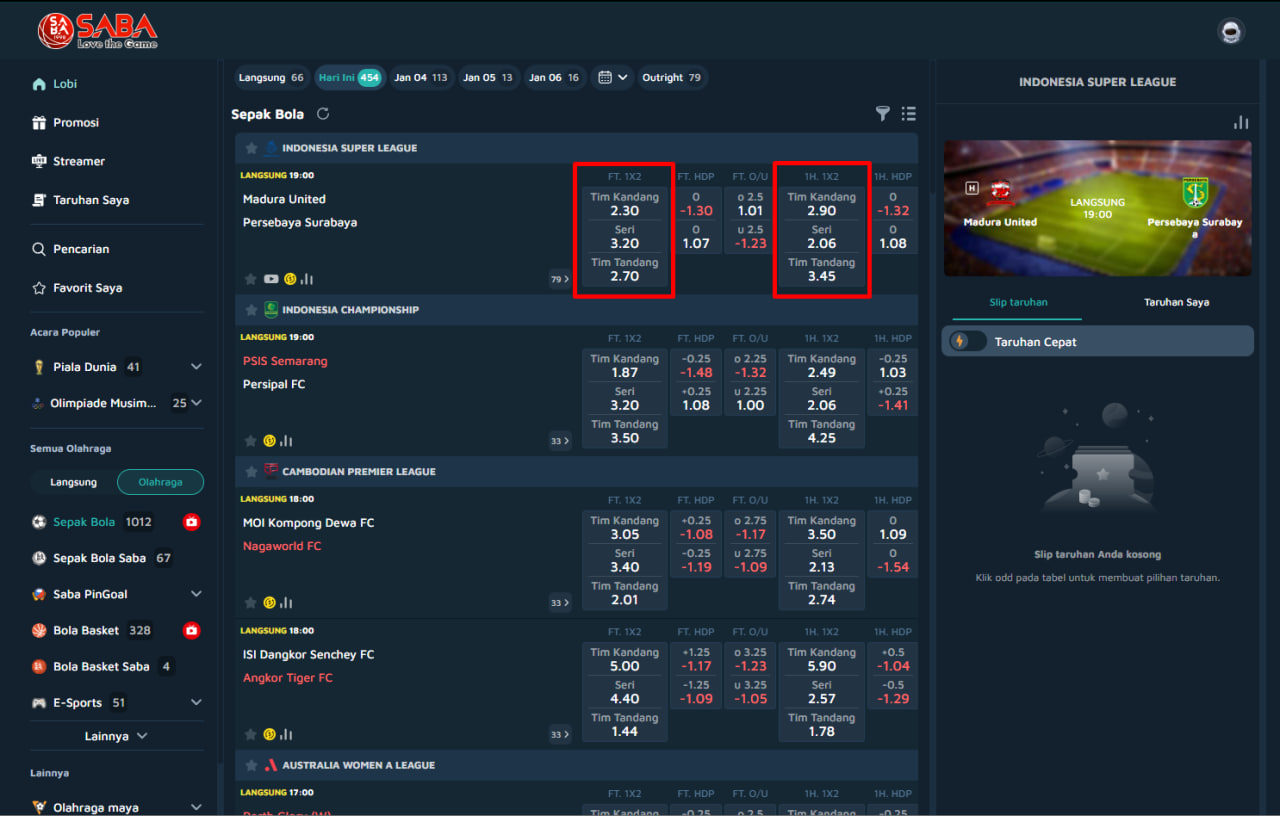Switch layout with the list view icon
Image resolution: width=1280 pixels, height=816 pixels.
[x=908, y=114]
